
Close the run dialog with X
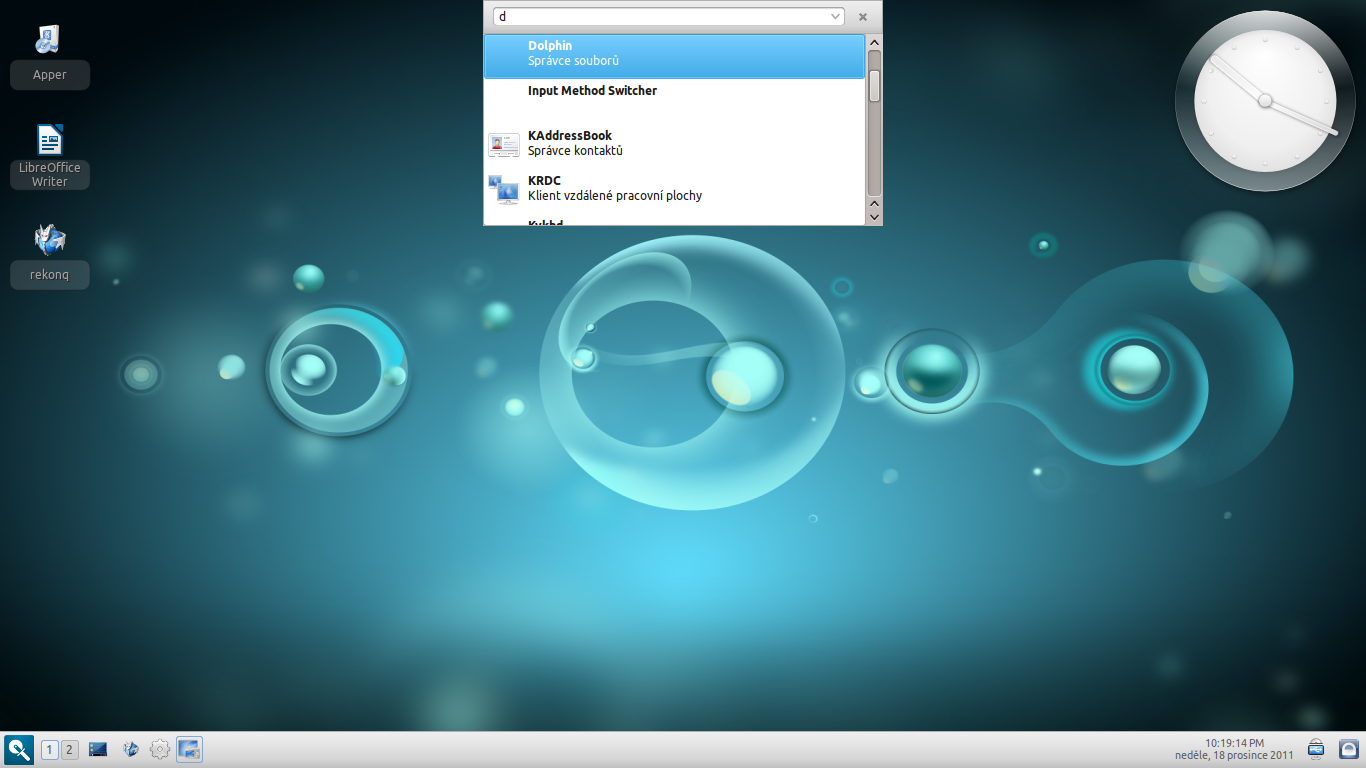863,17
